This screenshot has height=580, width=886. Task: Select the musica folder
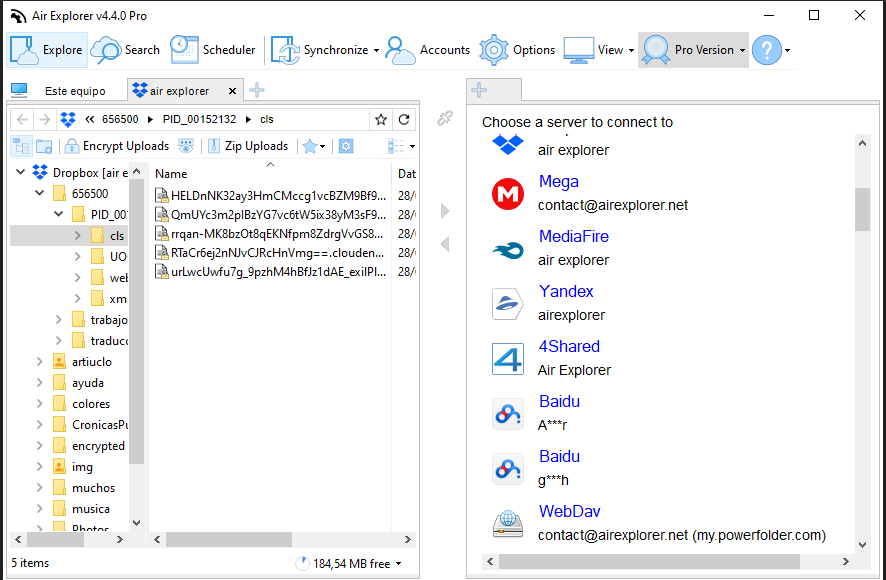90,509
